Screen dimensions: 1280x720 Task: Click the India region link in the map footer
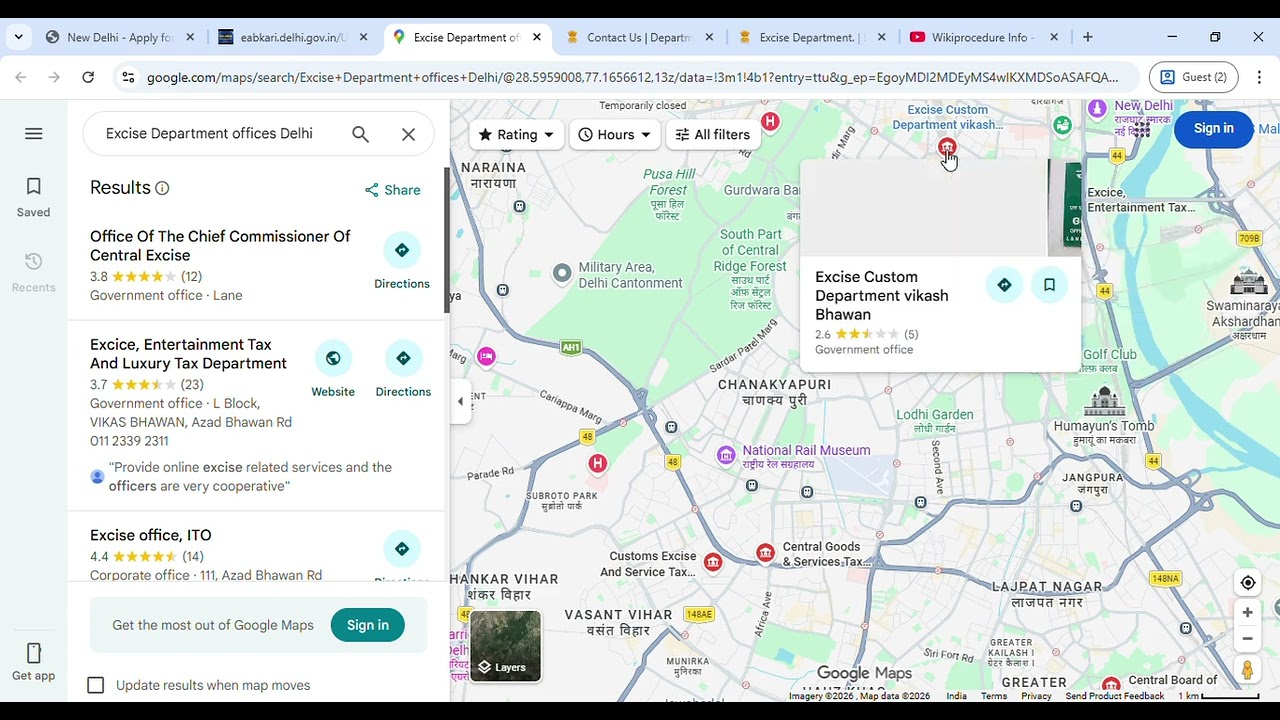(x=956, y=696)
